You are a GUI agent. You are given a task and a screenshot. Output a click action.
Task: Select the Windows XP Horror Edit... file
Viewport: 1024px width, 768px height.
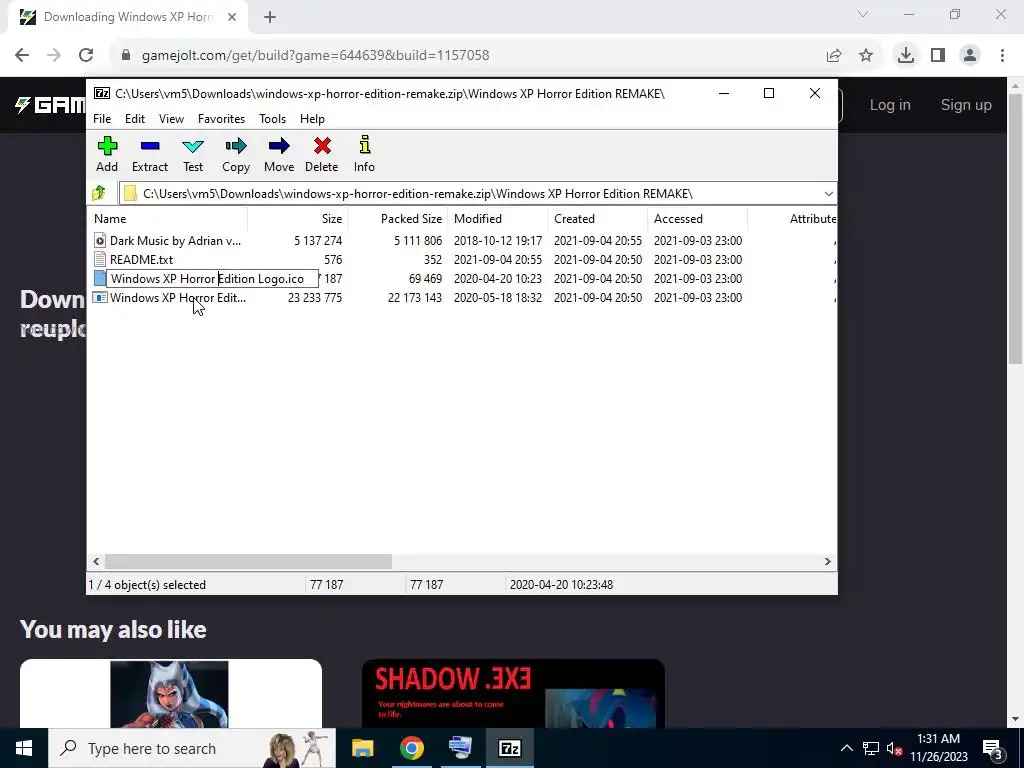(x=178, y=297)
